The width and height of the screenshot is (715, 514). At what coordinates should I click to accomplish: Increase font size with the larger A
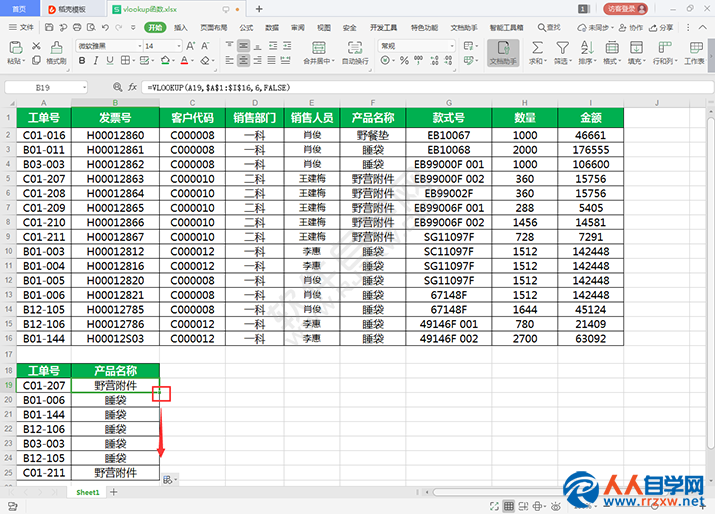click(191, 46)
